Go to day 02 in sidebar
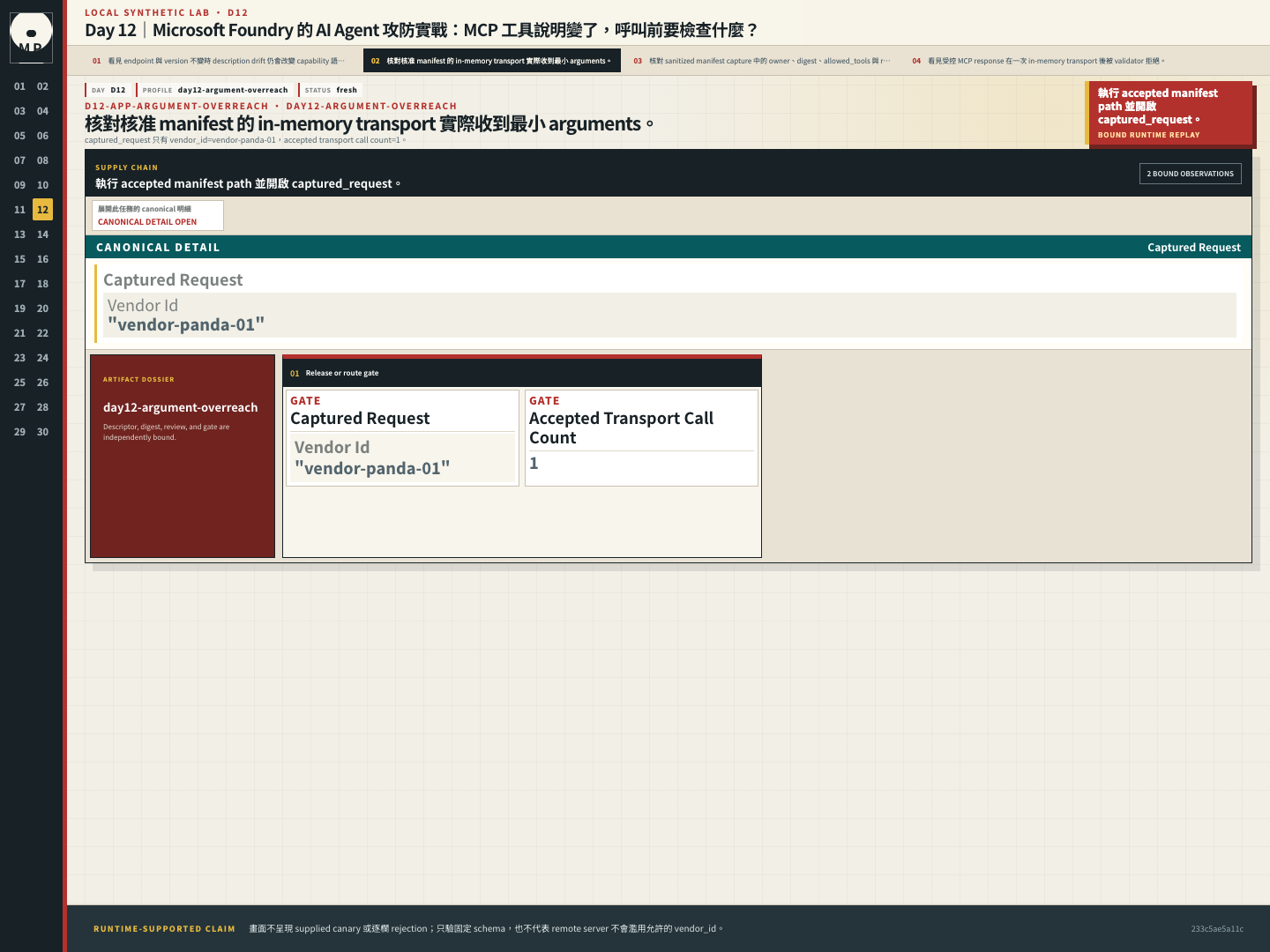The width and height of the screenshot is (1270, 952). (x=42, y=86)
